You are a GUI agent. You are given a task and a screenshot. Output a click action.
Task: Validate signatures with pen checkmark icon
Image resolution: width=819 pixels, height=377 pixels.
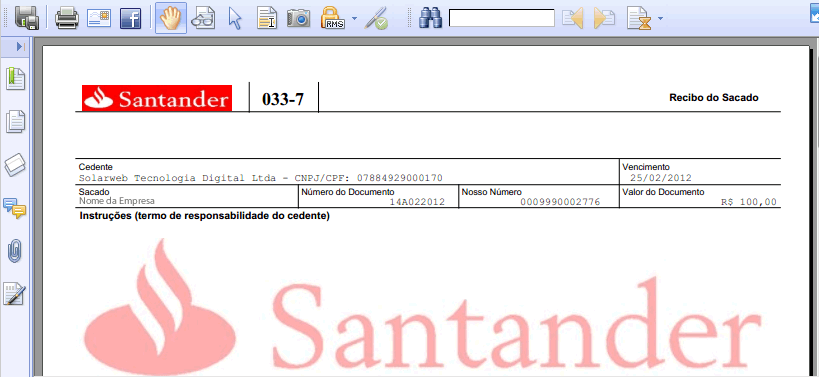pyautogui.click(x=376, y=18)
